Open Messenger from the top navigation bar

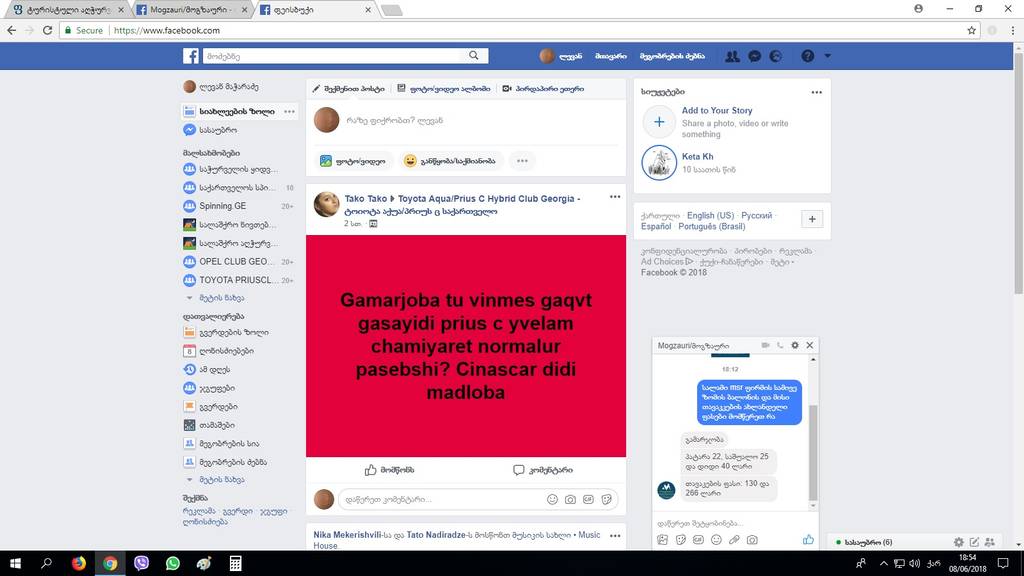pyautogui.click(x=754, y=56)
